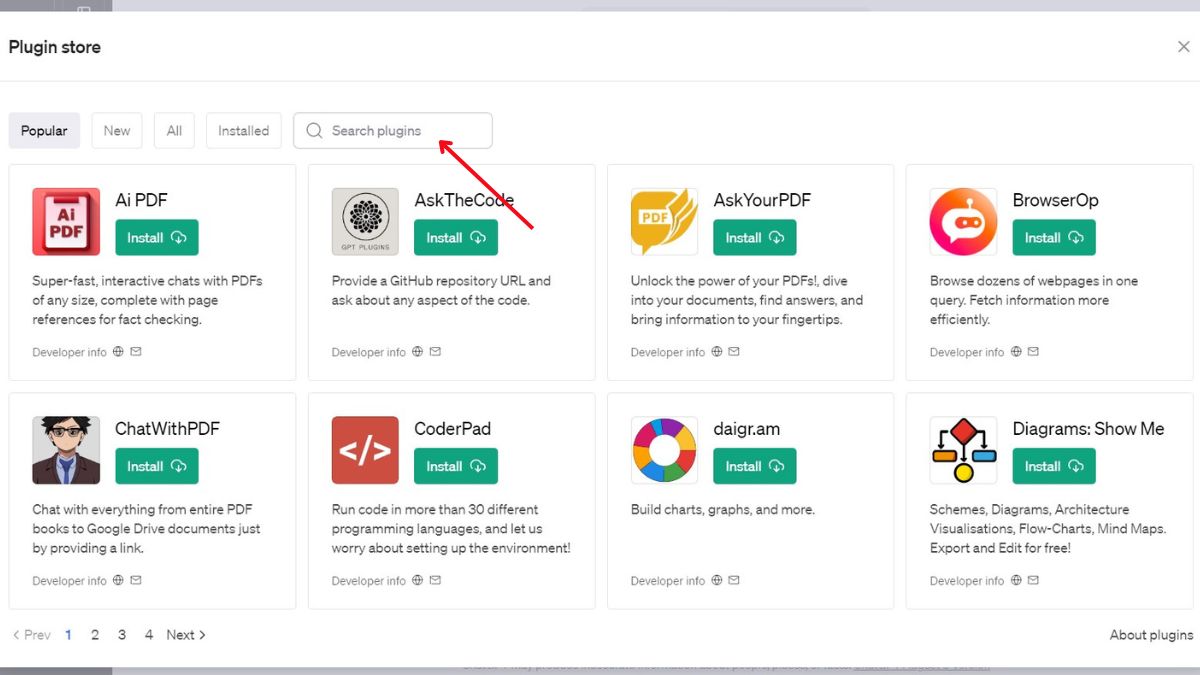This screenshot has height=675, width=1200.
Task: Click the "Diagrams: Show Me" plugin title
Action: [x=1088, y=429]
